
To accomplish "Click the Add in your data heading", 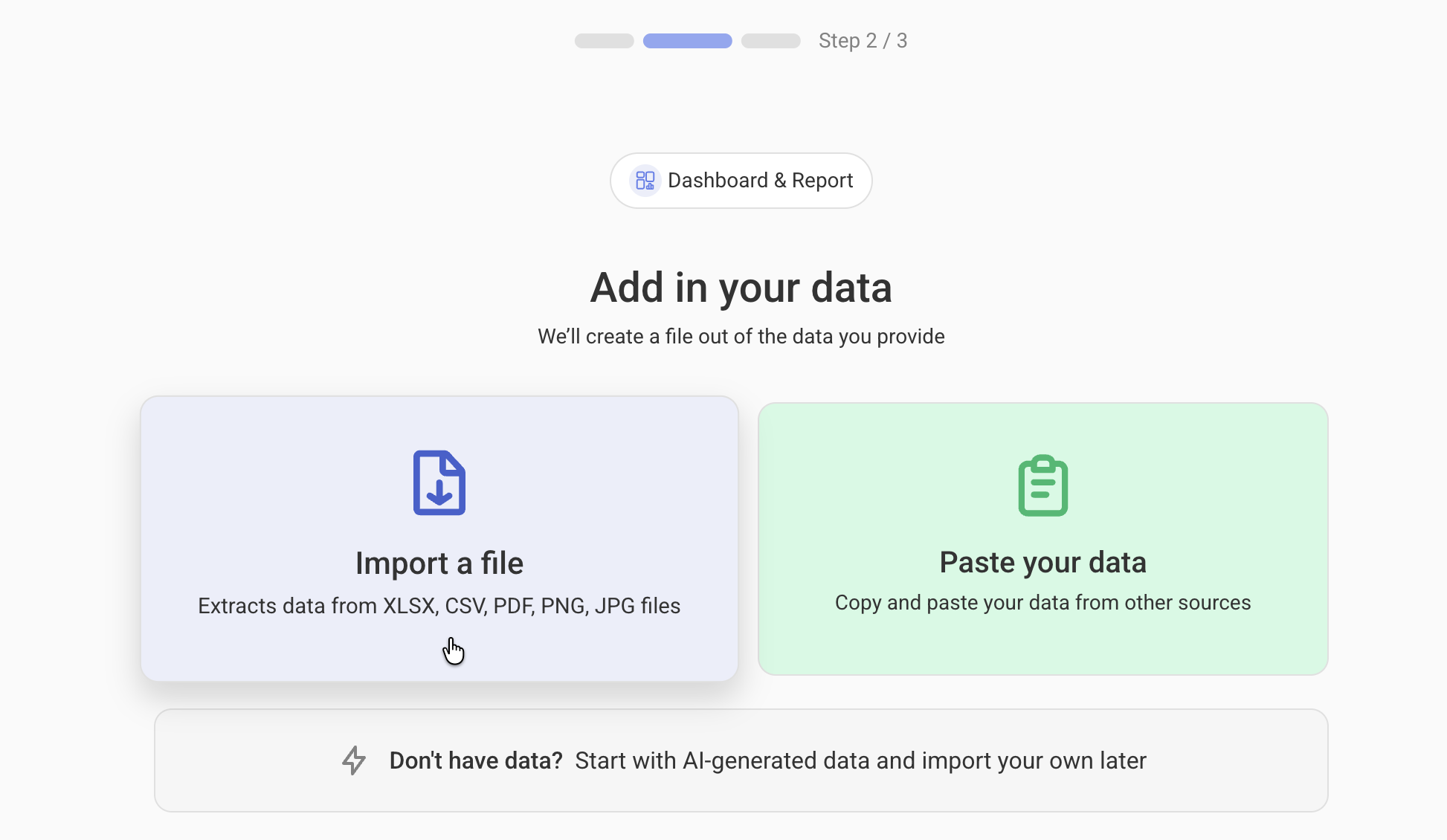I will (741, 288).
